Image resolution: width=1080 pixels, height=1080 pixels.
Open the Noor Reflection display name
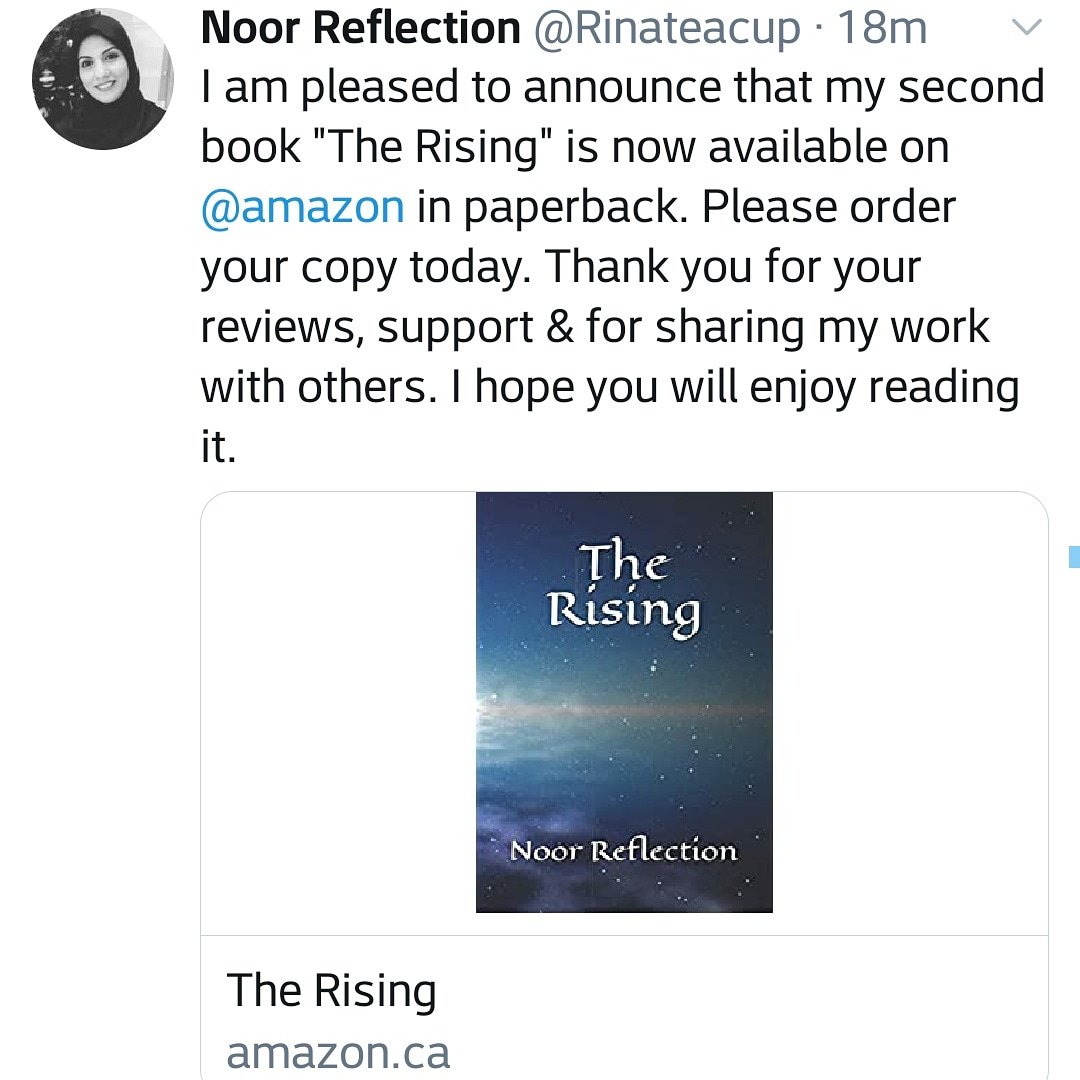pos(361,29)
